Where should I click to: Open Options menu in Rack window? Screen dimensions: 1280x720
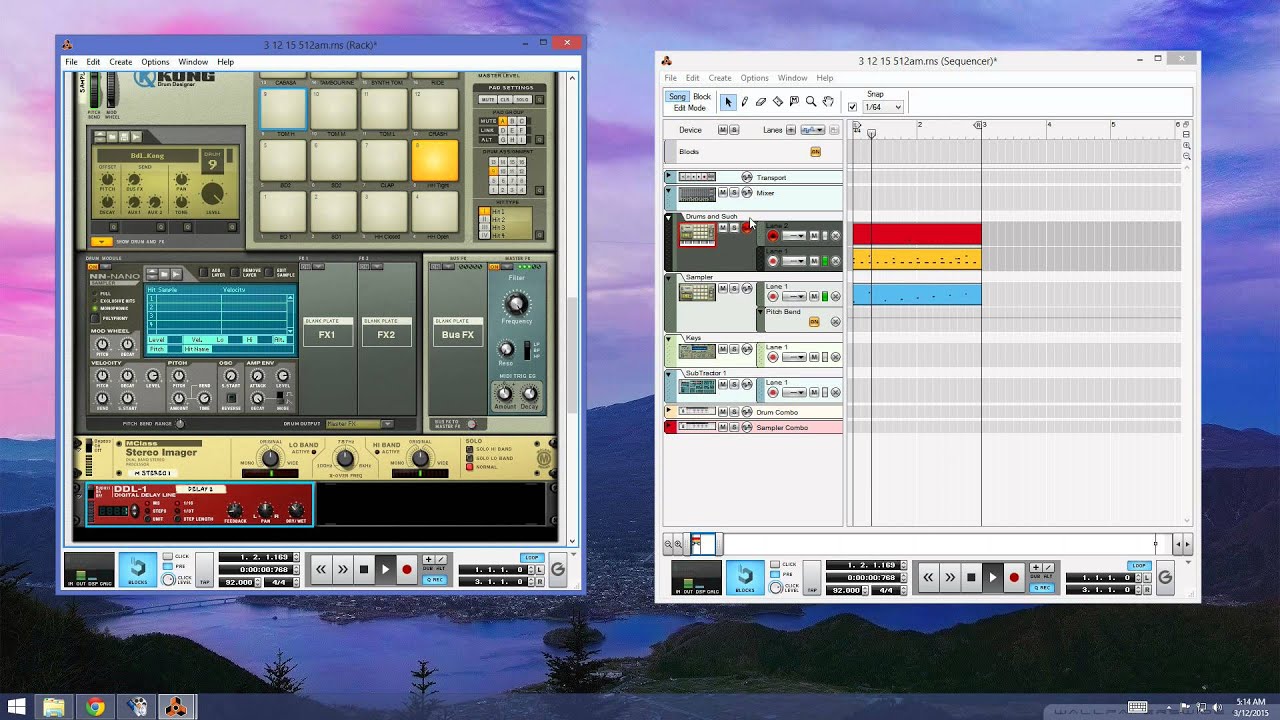[155, 62]
